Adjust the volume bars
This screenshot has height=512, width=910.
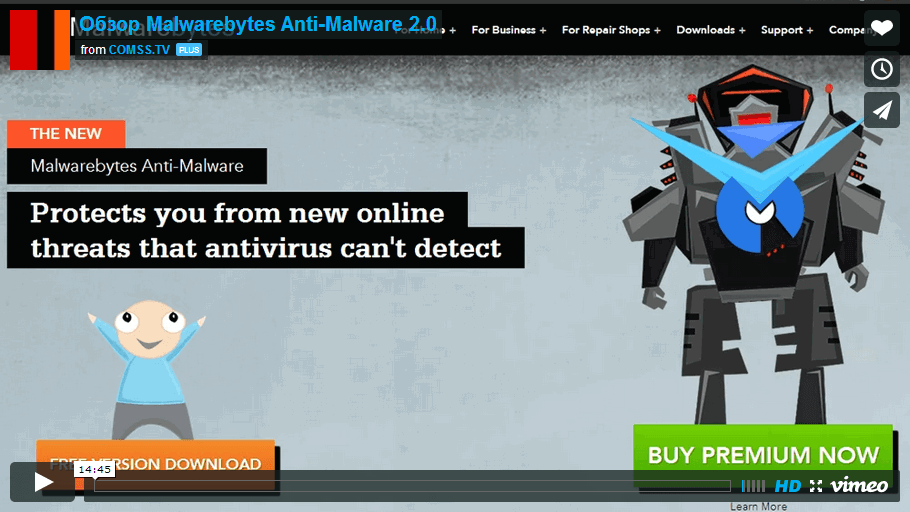(x=753, y=486)
